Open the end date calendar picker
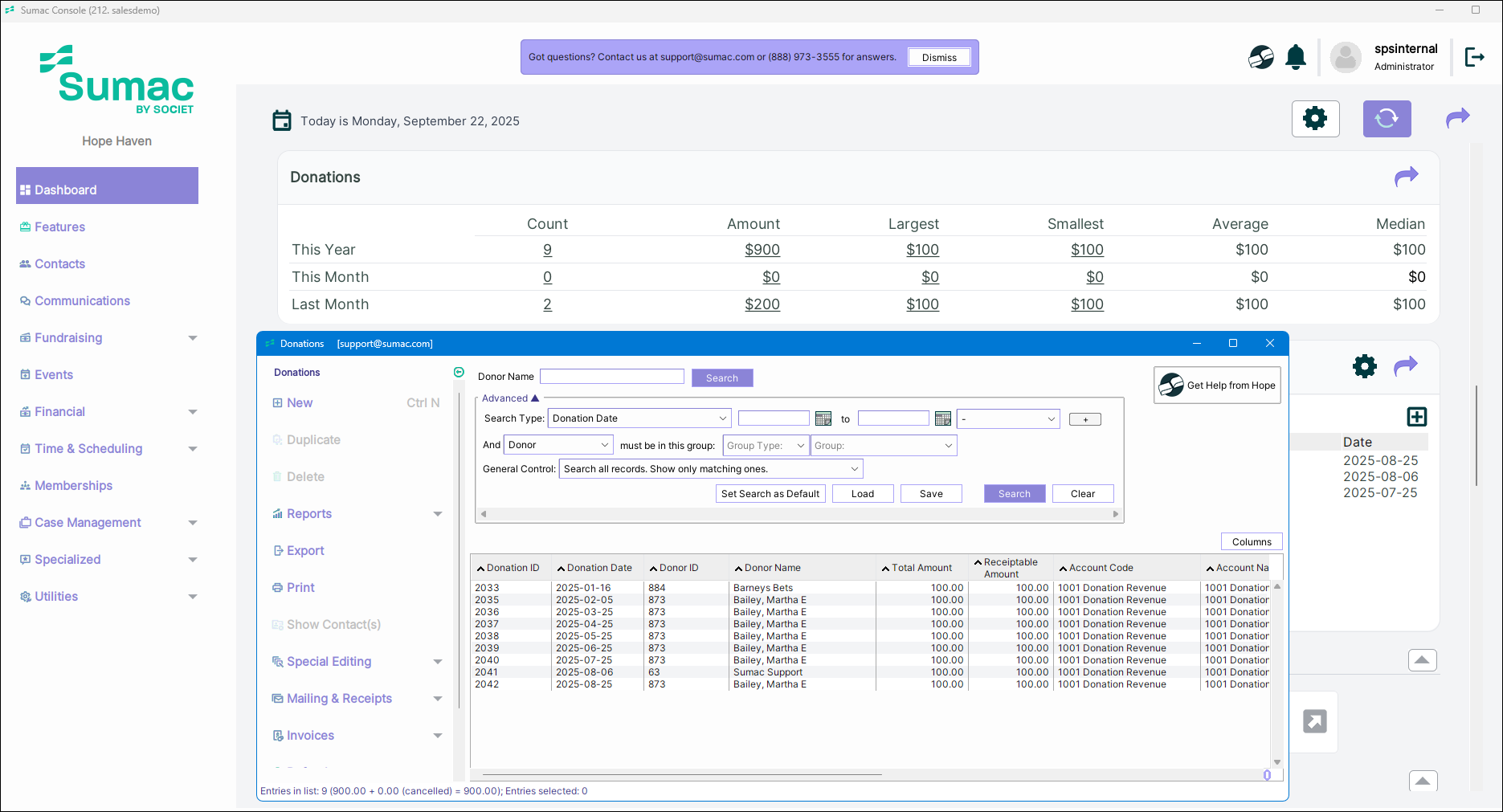The width and height of the screenshot is (1503, 812). point(943,418)
